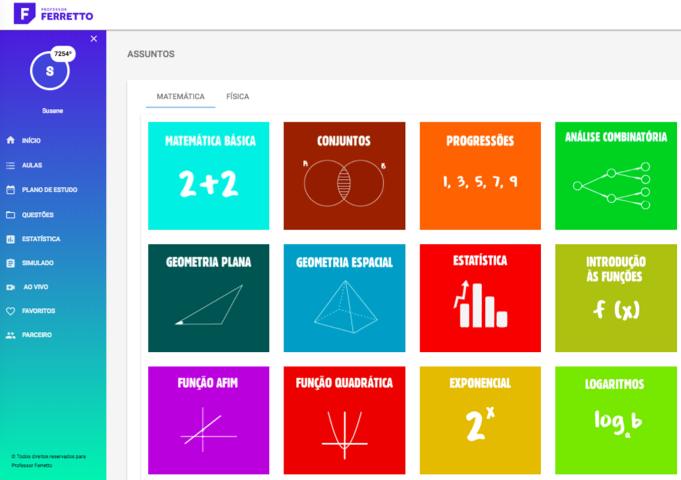This screenshot has height=480, width=681.
Task: Click the Início home icon in sidebar
Action: (x=10, y=141)
